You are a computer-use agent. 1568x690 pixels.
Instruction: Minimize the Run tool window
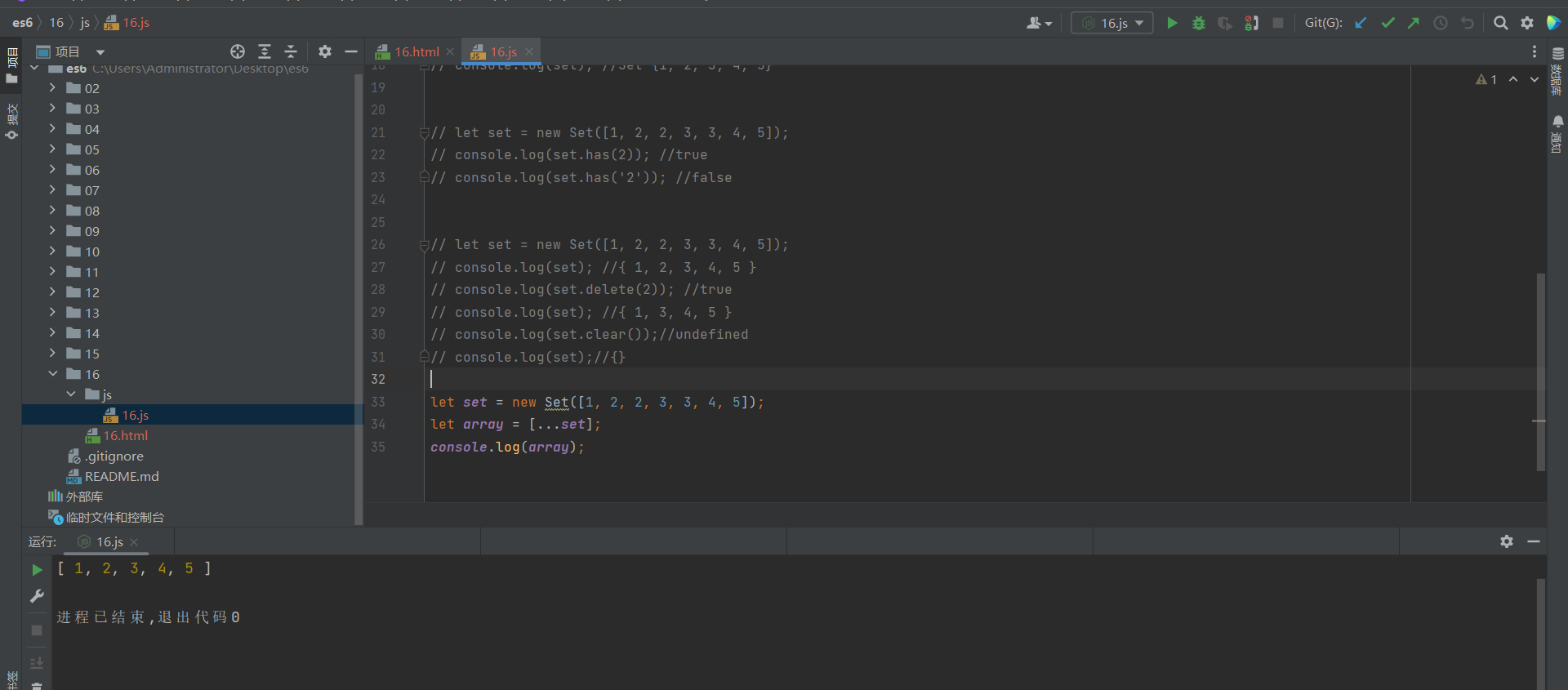click(x=1534, y=541)
